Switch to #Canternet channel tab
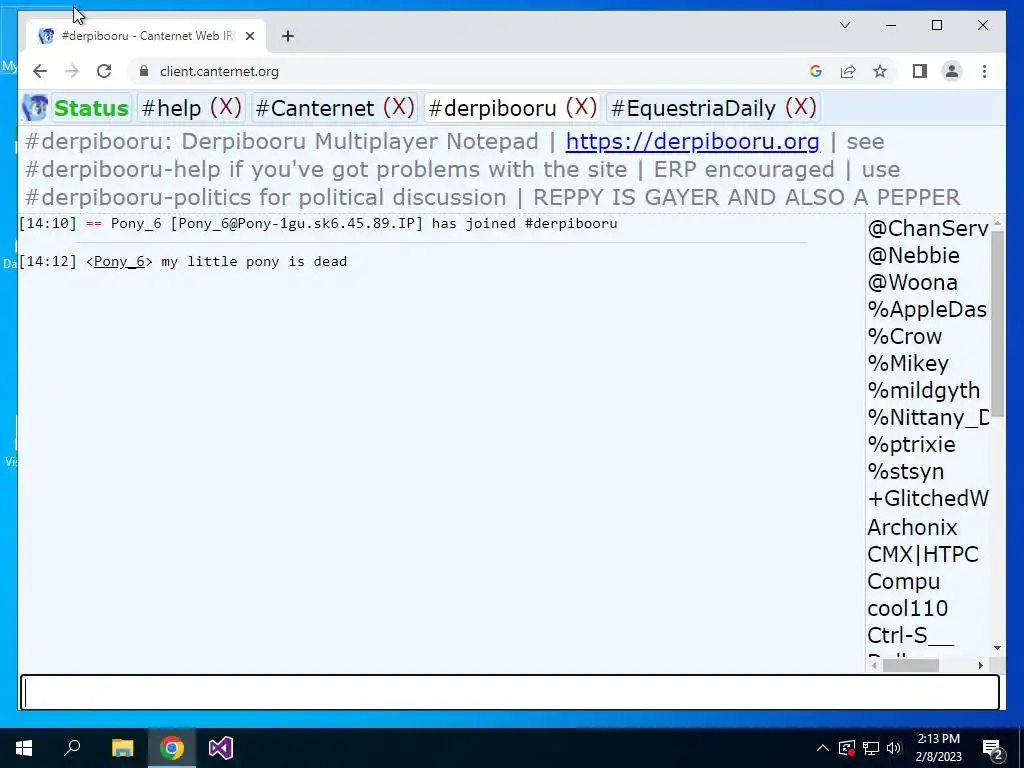The image size is (1024, 768). (x=315, y=108)
